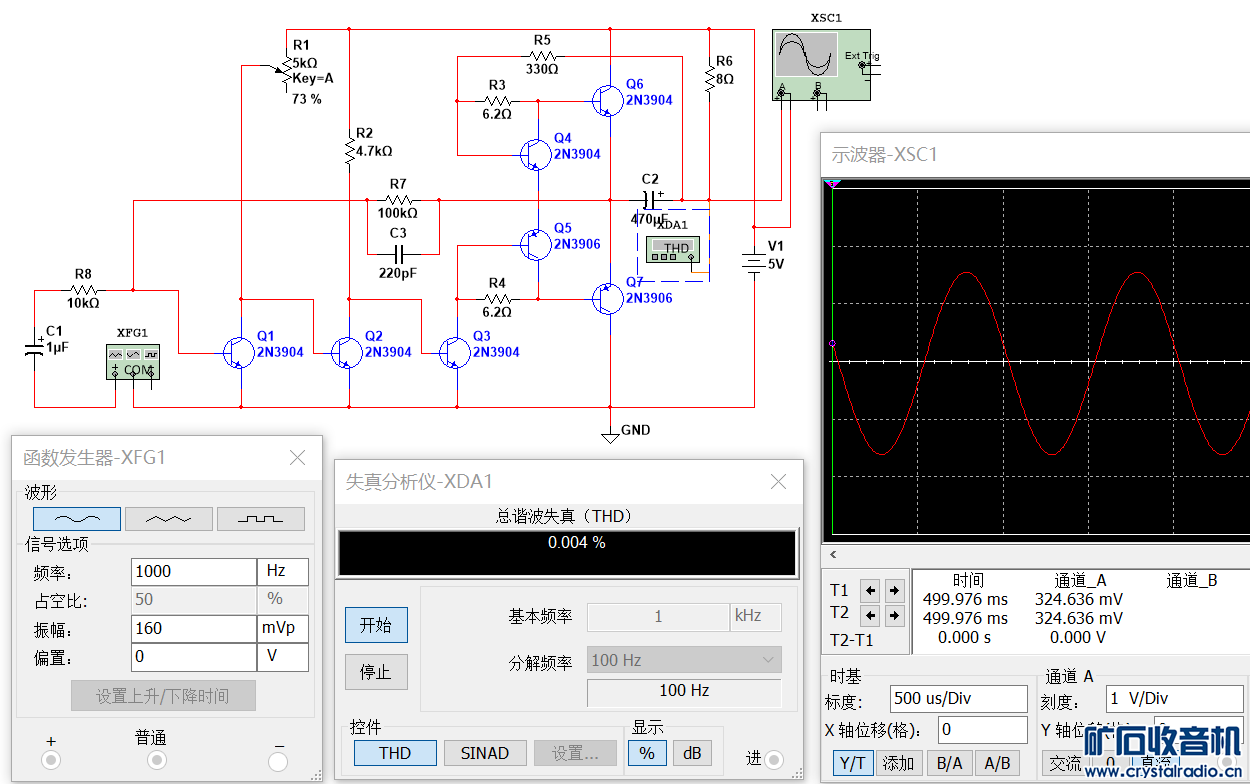Click 开始 to start distortion analysis
Viewport: 1250px width, 784px height.
tap(376, 625)
